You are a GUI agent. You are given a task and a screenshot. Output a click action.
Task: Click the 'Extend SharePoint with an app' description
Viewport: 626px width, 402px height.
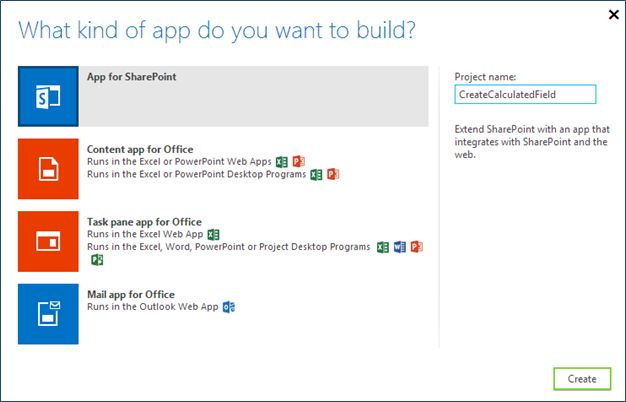[532, 142]
